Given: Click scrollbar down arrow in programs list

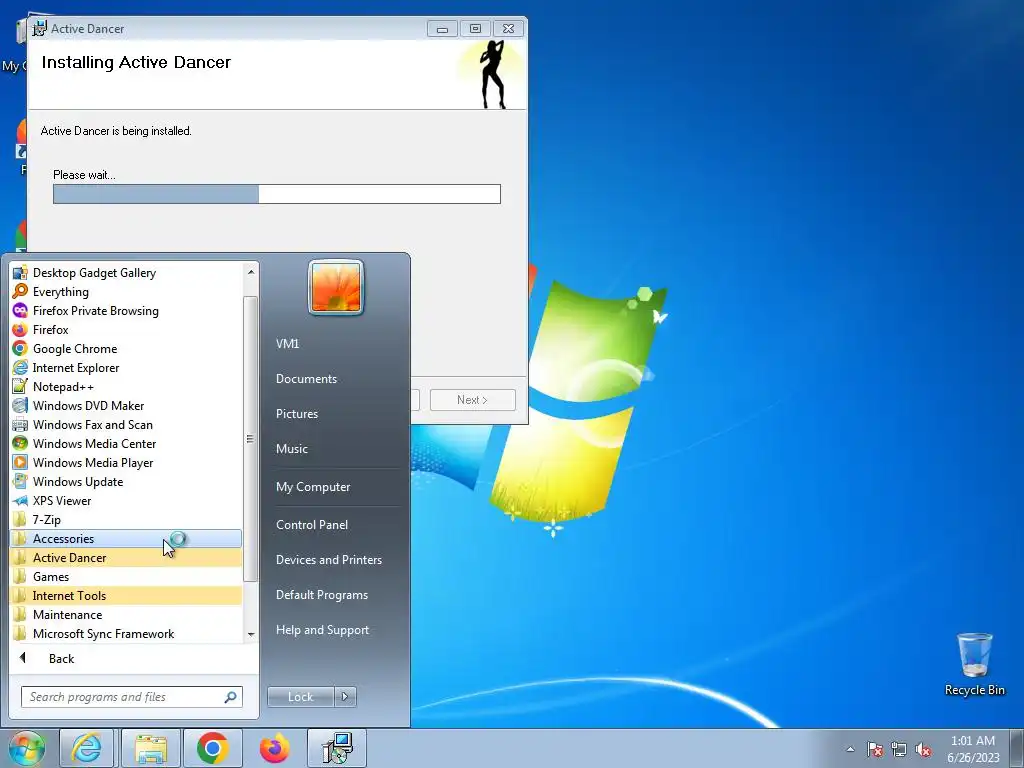Looking at the screenshot, I should pyautogui.click(x=251, y=635).
